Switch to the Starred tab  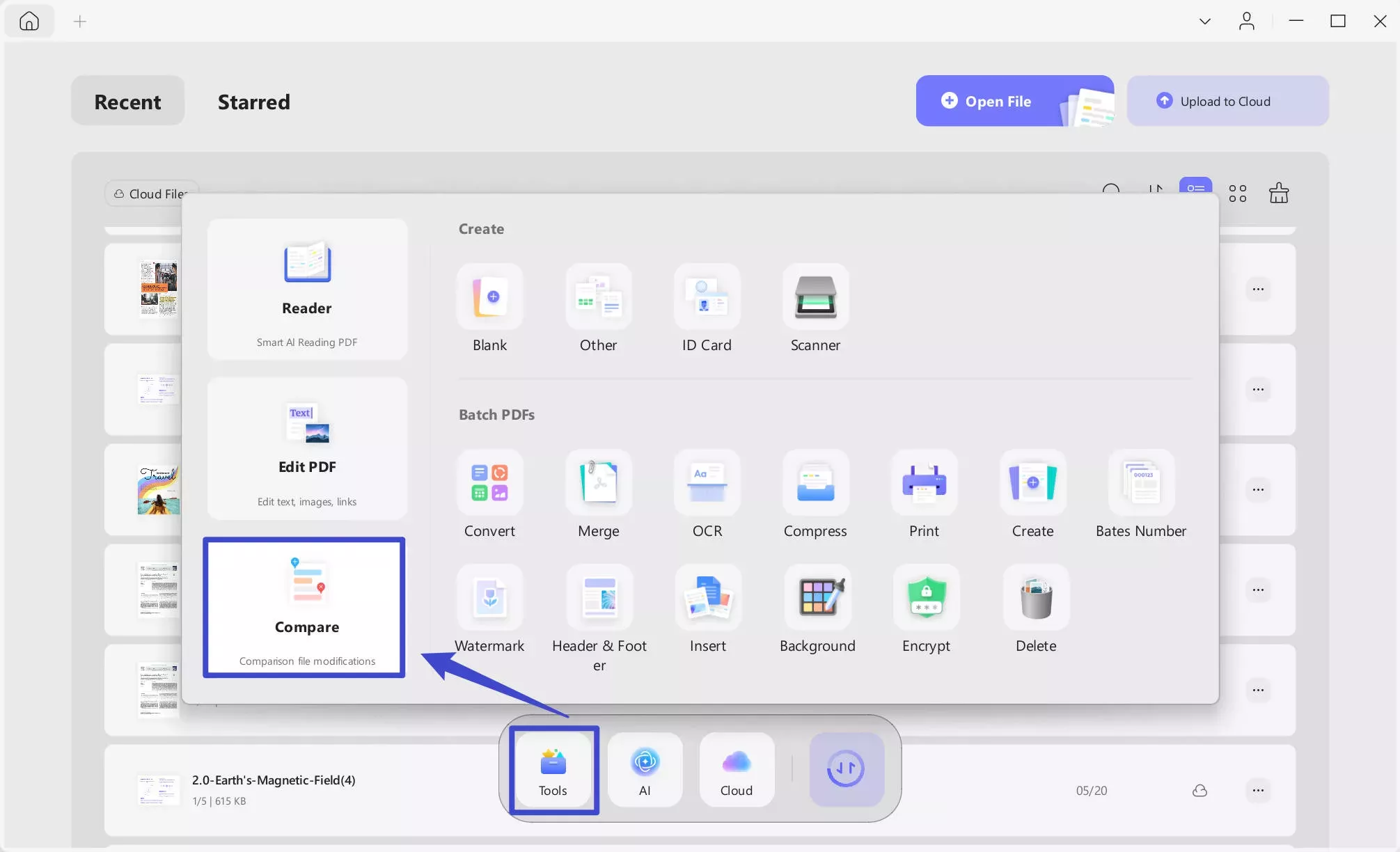253,102
